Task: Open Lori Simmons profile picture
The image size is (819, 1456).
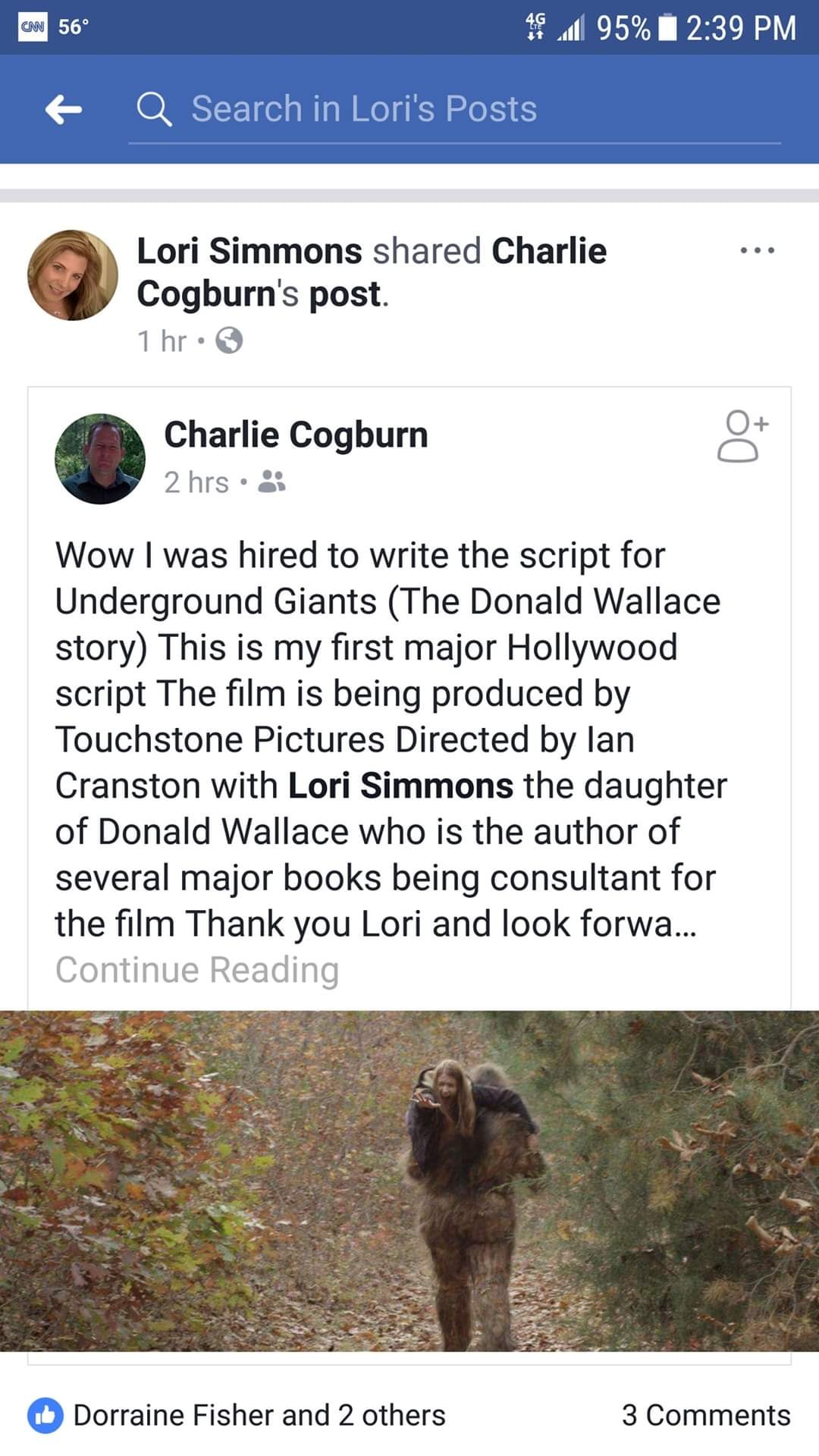Action: [73, 275]
